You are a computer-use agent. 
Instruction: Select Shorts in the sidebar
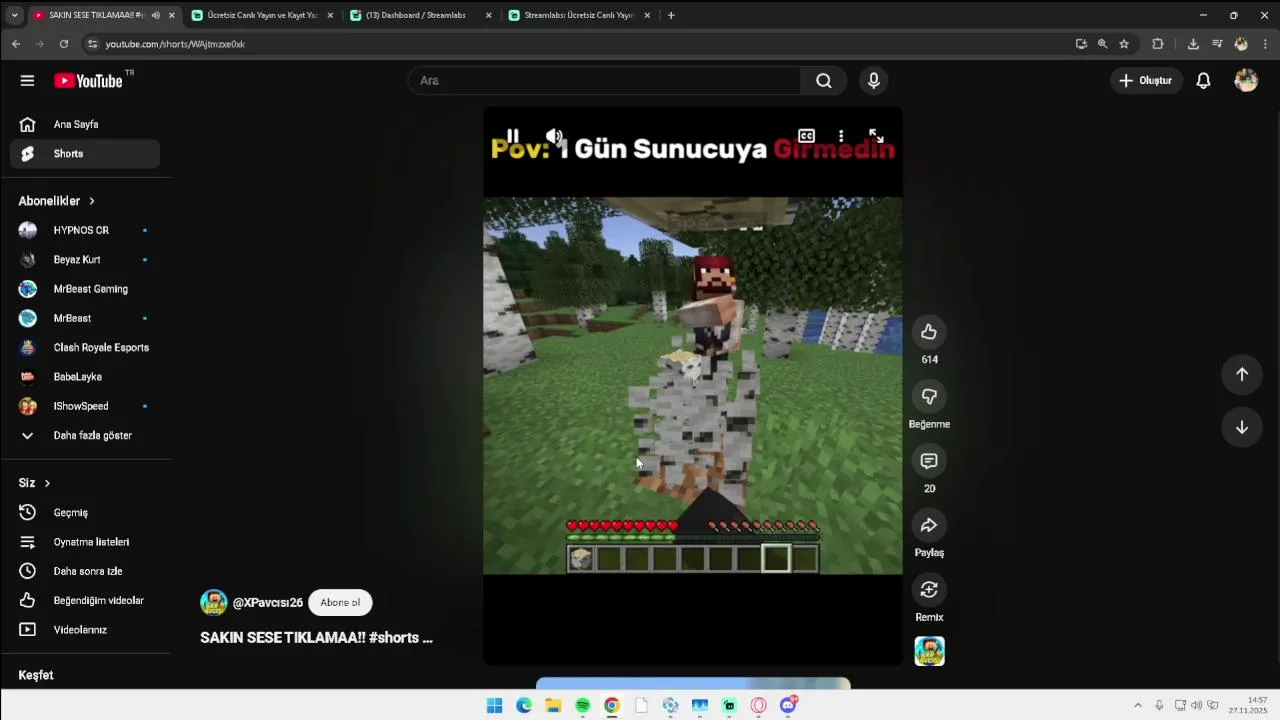[x=85, y=154]
